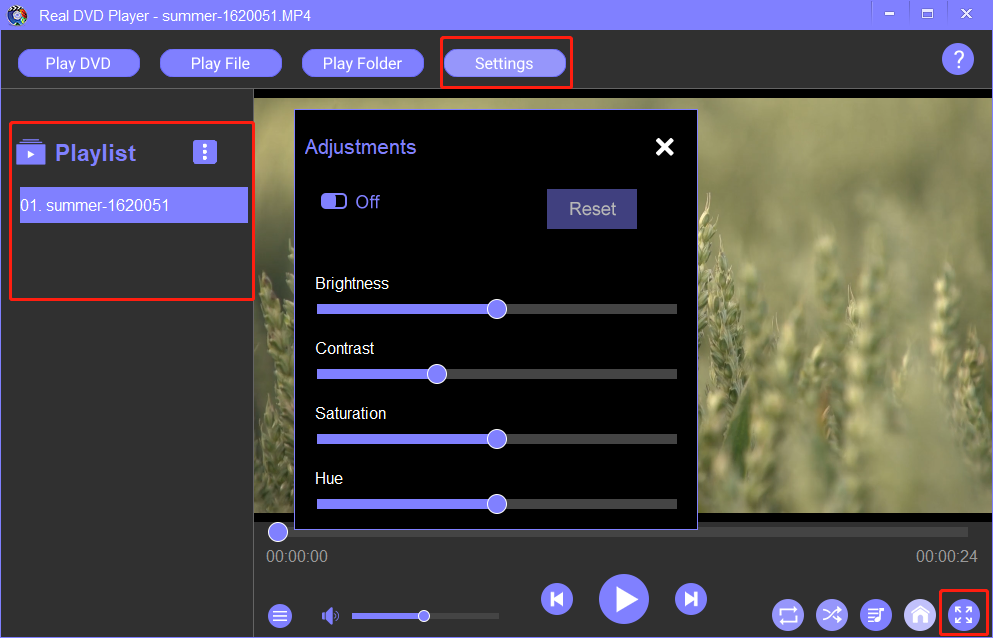This screenshot has height=638, width=993.
Task: Click the Contrast slider handle
Action: click(436, 374)
